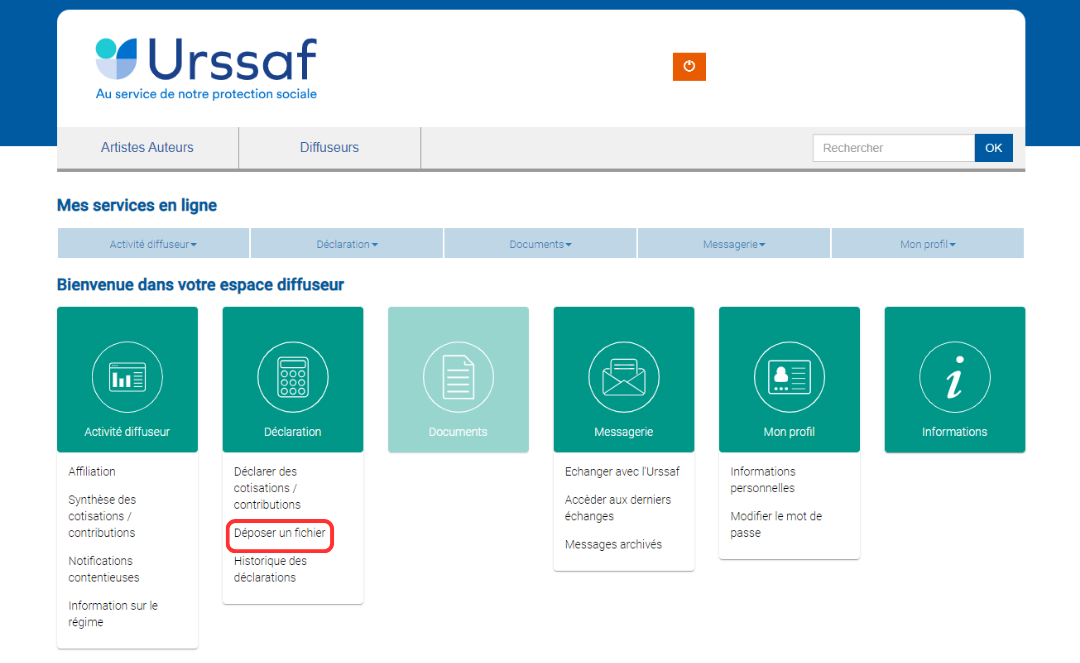Click the orange power logout button
1080x663 pixels.
[689, 67]
